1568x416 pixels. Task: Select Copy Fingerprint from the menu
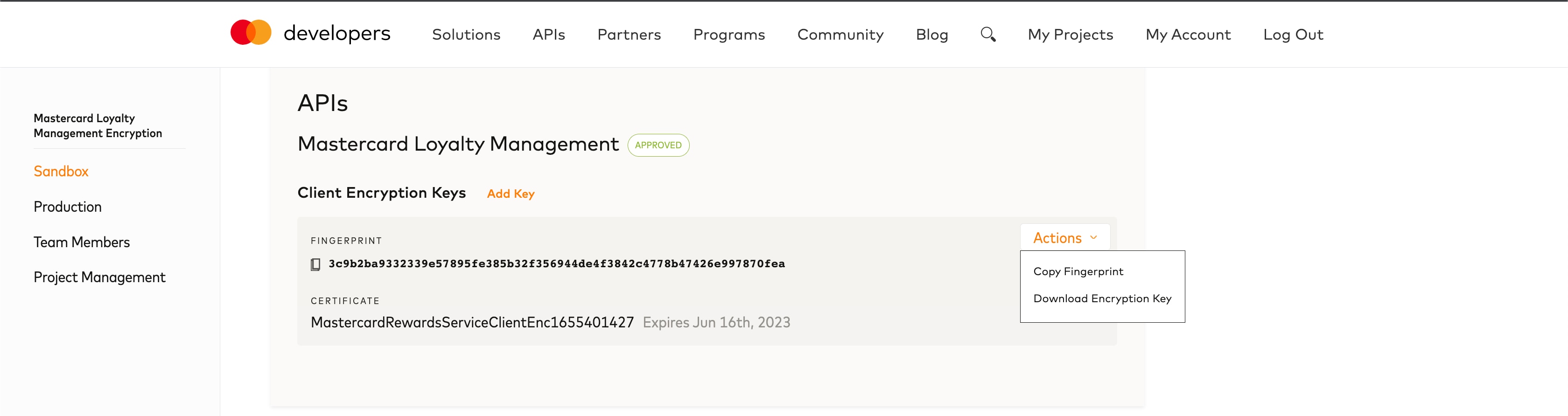pyautogui.click(x=1078, y=271)
